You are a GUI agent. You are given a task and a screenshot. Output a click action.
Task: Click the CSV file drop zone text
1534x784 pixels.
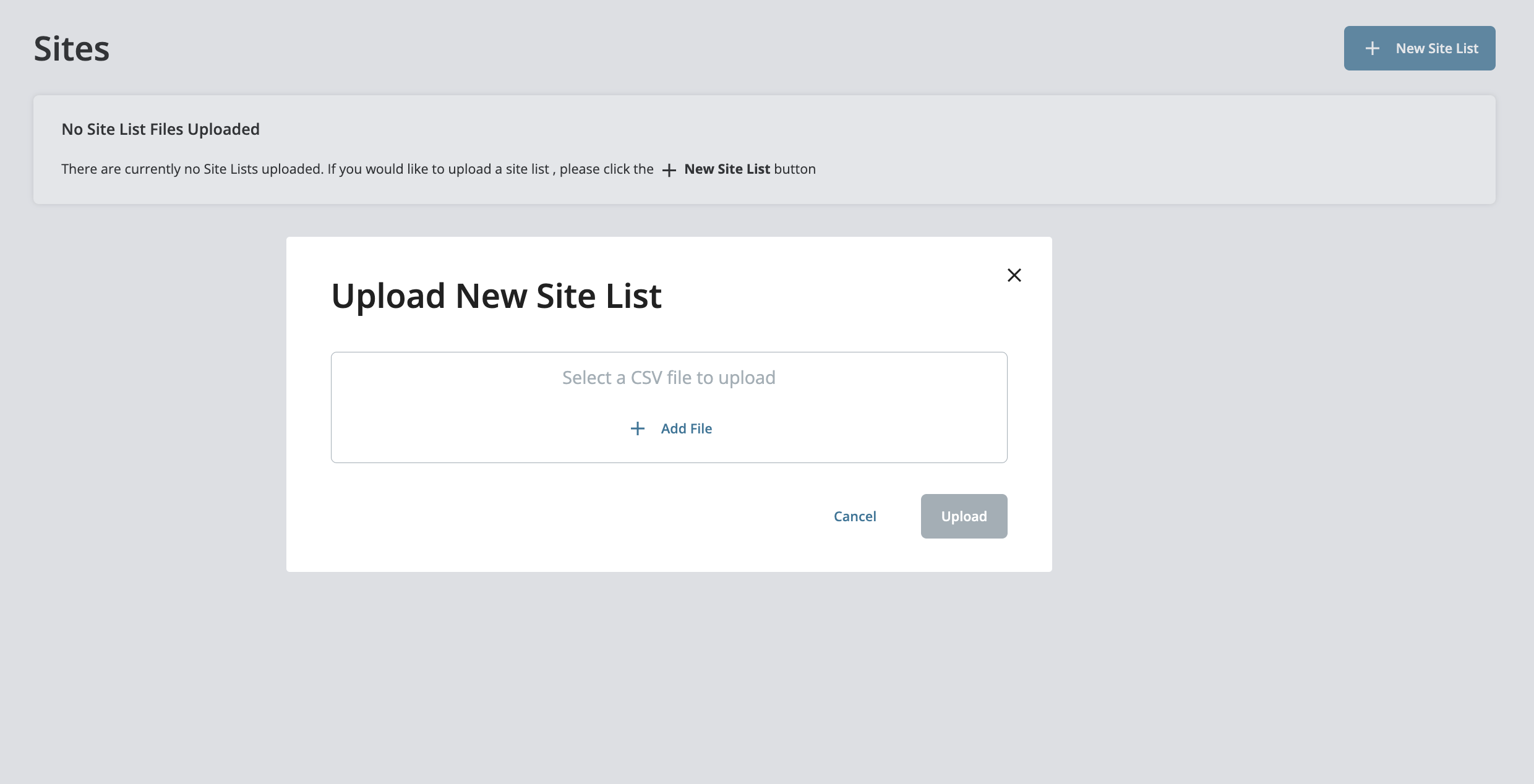(x=669, y=377)
